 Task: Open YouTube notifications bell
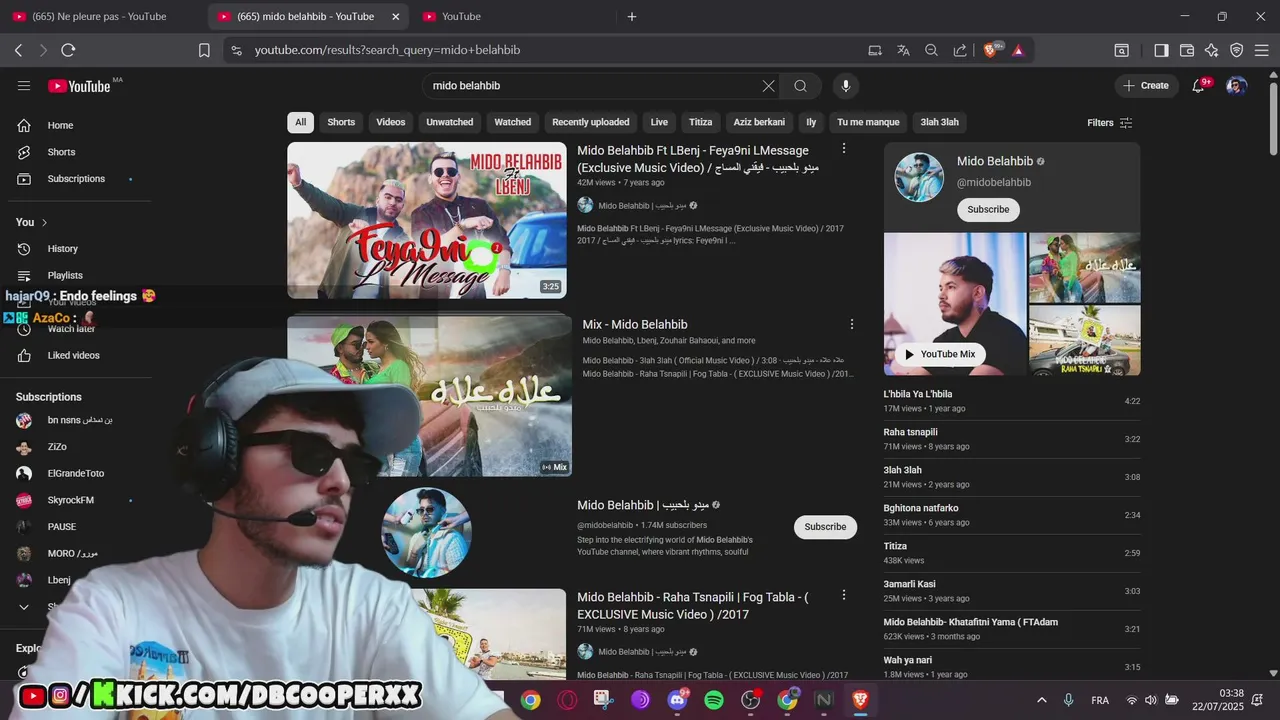point(1198,86)
